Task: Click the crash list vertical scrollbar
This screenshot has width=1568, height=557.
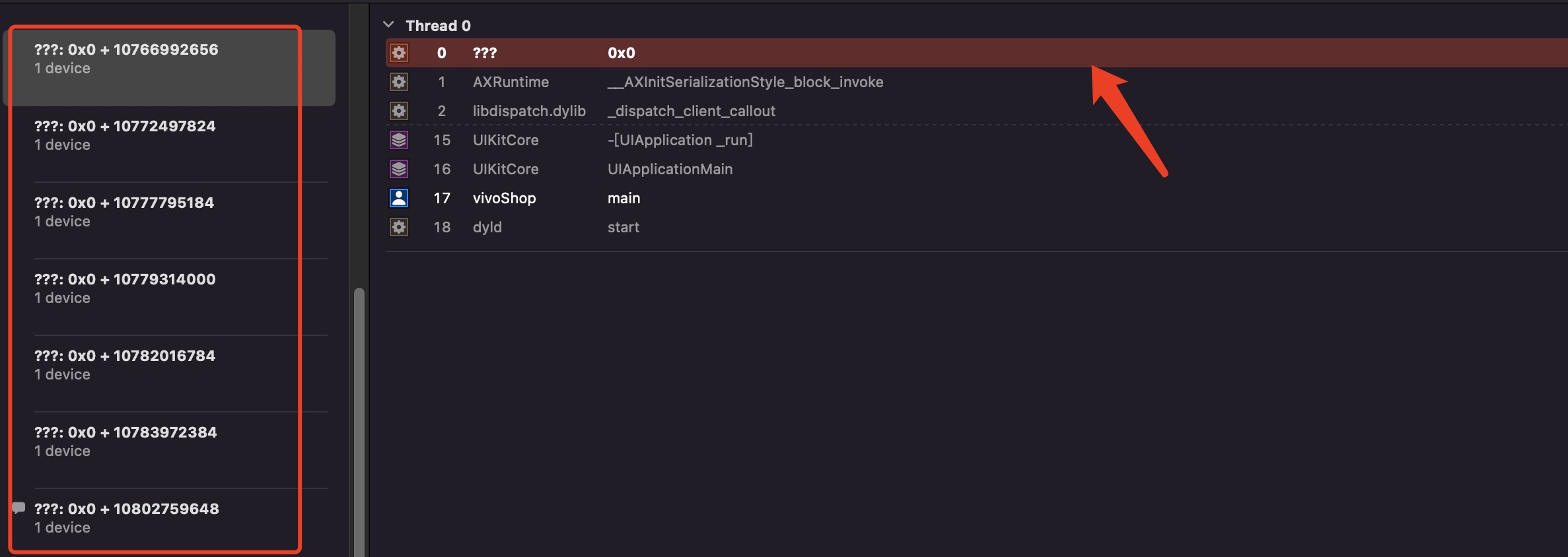Action: click(359, 422)
